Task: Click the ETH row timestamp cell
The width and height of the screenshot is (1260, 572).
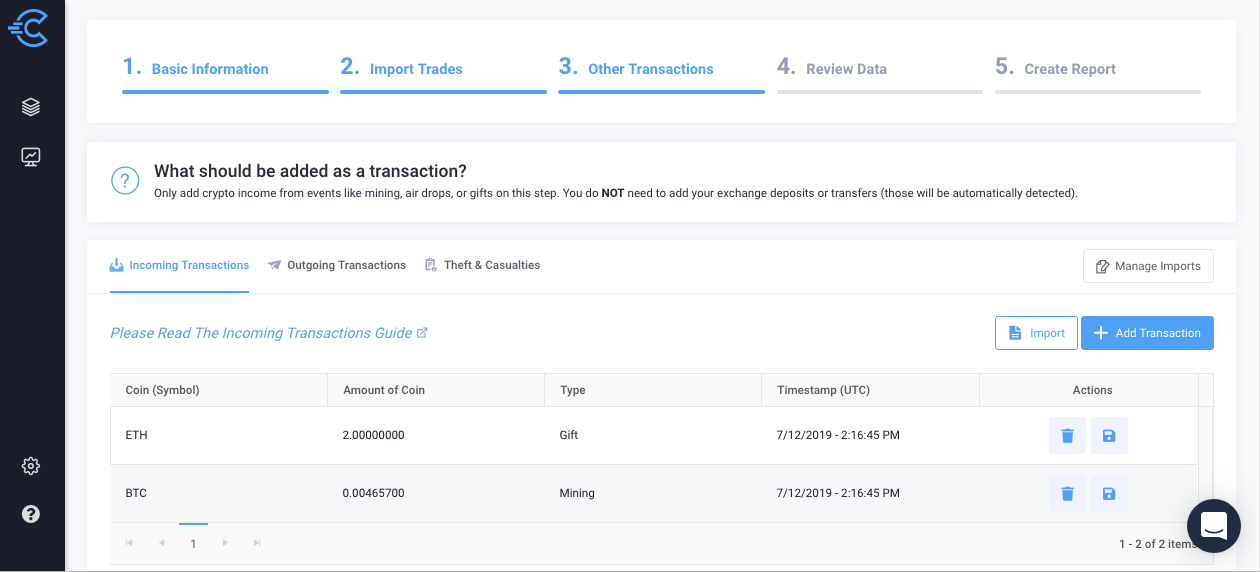Action: [x=870, y=436]
